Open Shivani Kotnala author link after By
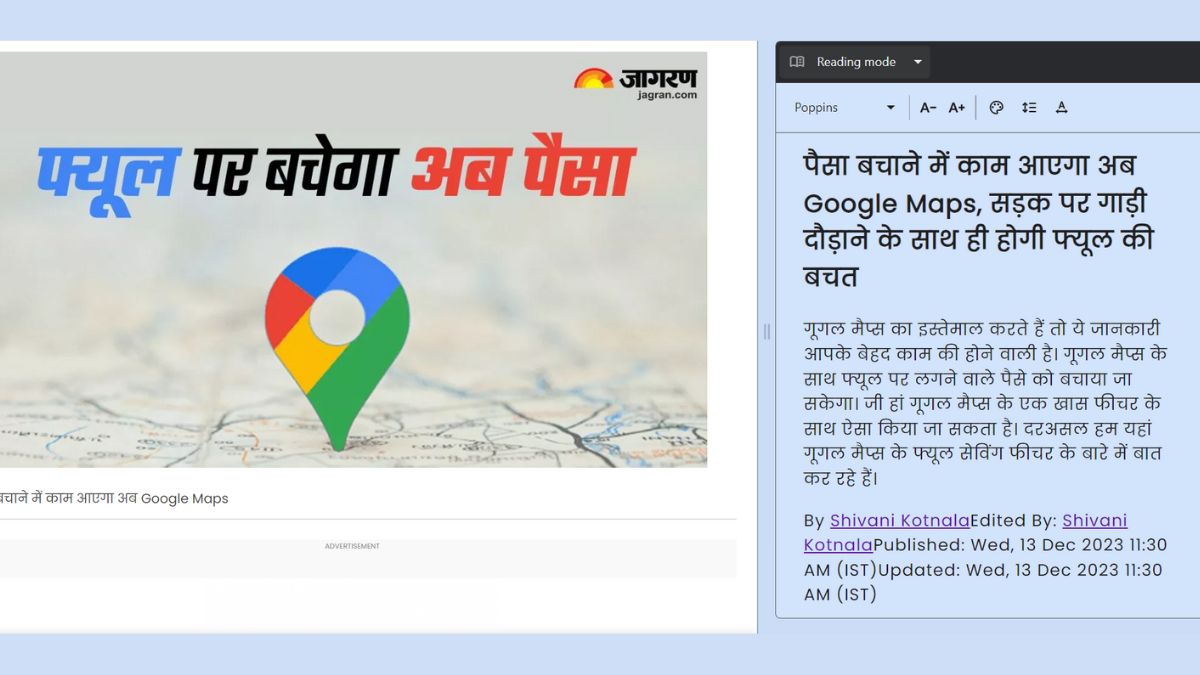This screenshot has height=675, width=1200. point(899,521)
